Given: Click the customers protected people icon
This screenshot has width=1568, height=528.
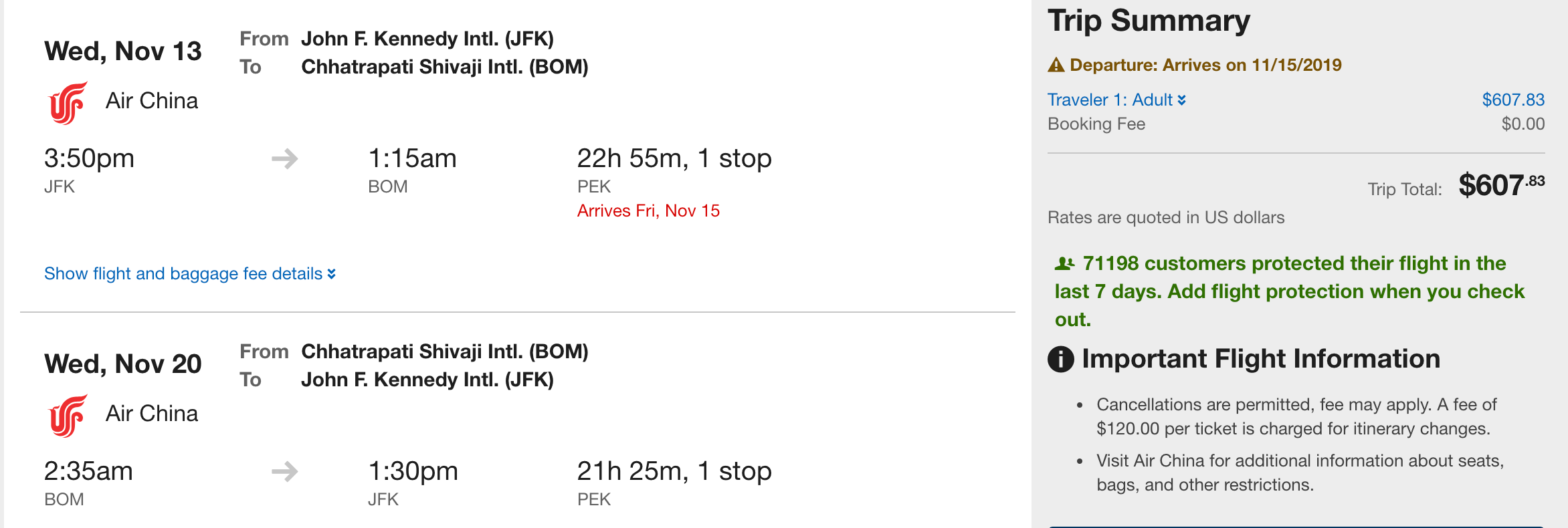Looking at the screenshot, I should (x=1064, y=264).
